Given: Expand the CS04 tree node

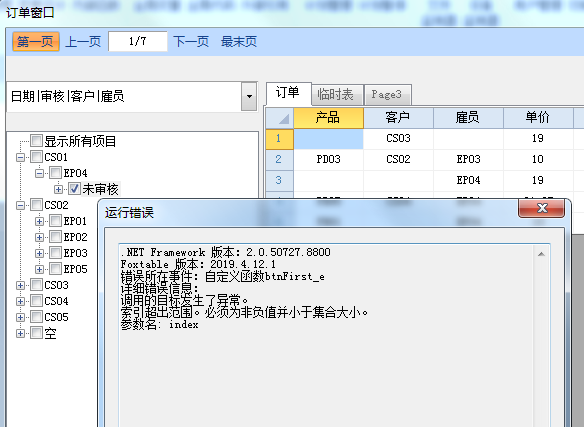Looking at the screenshot, I should tap(20, 301).
